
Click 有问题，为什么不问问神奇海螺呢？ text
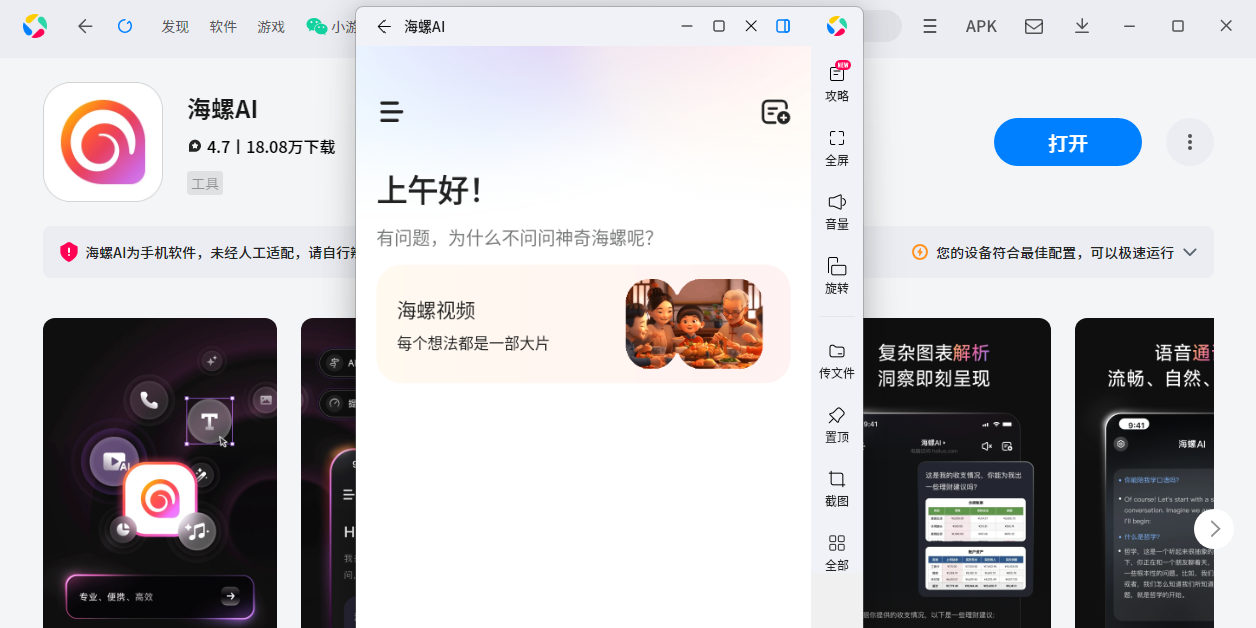515,238
